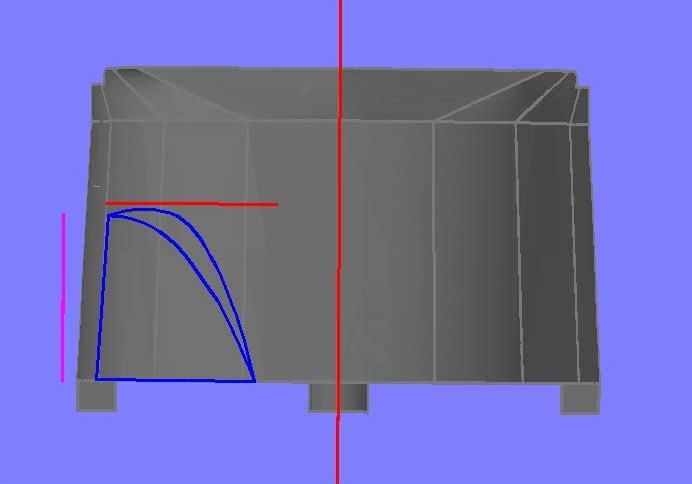The height and width of the screenshot is (484, 692).
Task: Pick the blue shape's bottom-right vertex
Action: pos(254,380)
